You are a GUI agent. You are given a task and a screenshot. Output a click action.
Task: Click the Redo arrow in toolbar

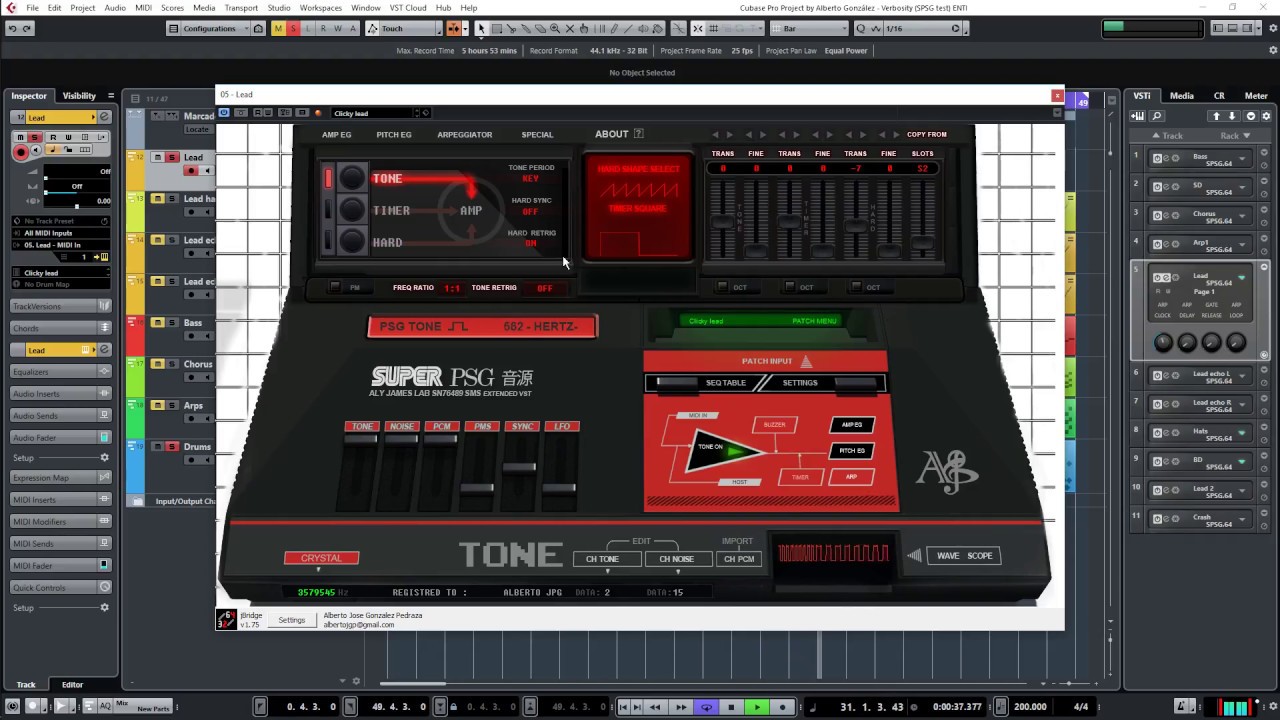pyautogui.click(x=27, y=28)
